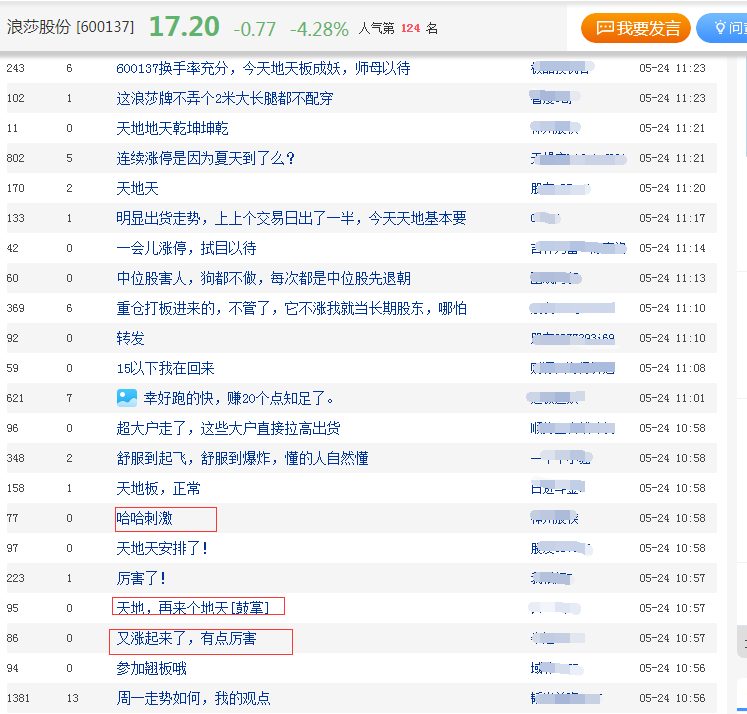The width and height of the screenshot is (747, 714).
Task: Open post 明显出货走势，上上个交易日出了一半
Action: tap(291, 219)
